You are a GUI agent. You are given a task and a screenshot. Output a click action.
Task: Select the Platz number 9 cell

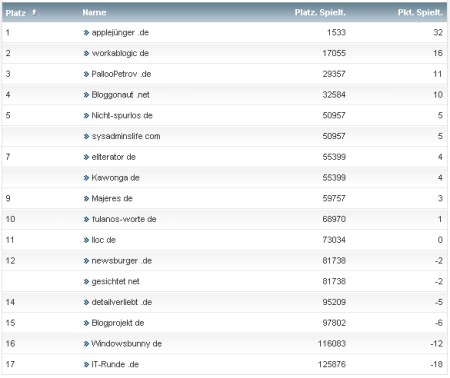coord(8,199)
